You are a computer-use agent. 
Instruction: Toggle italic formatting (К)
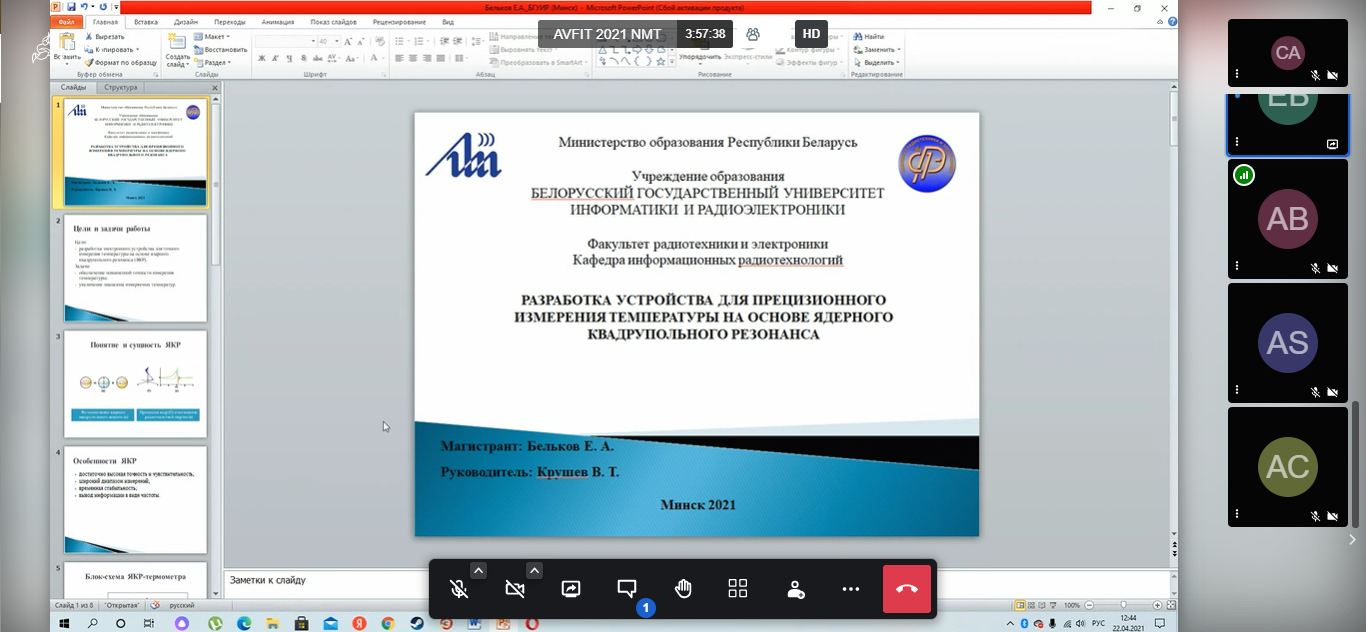(x=275, y=58)
